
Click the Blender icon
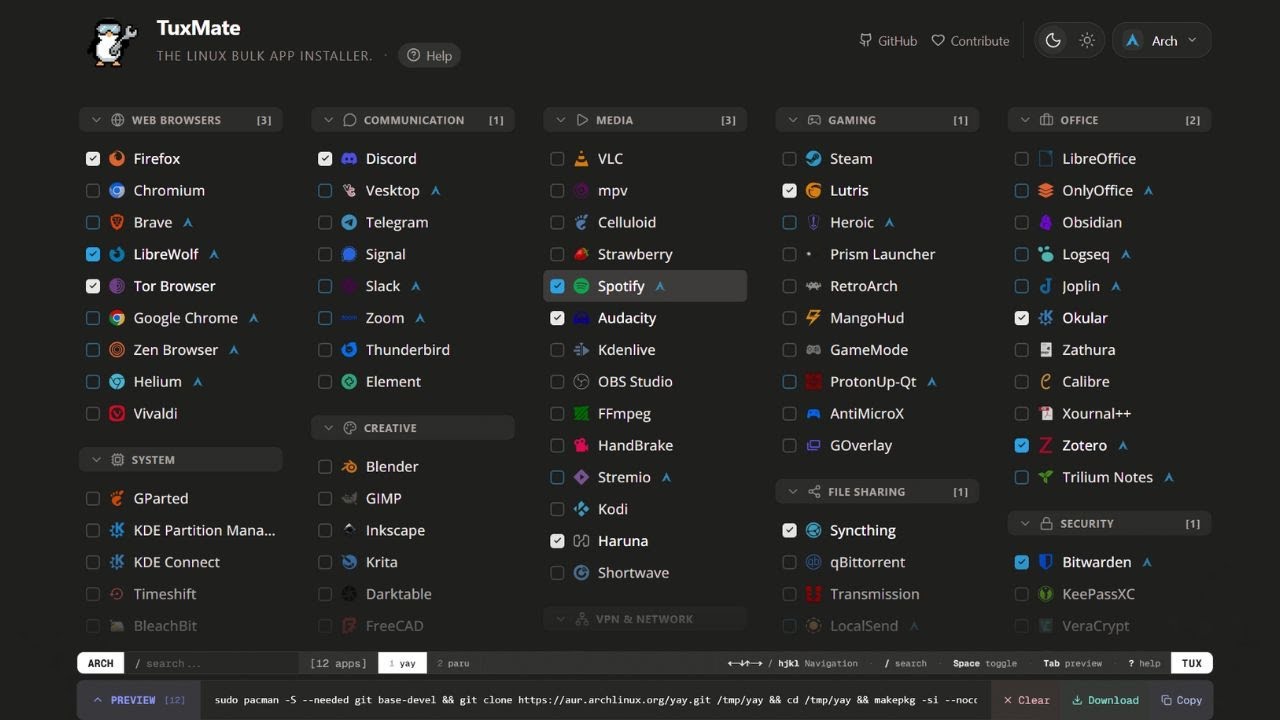[349, 467]
